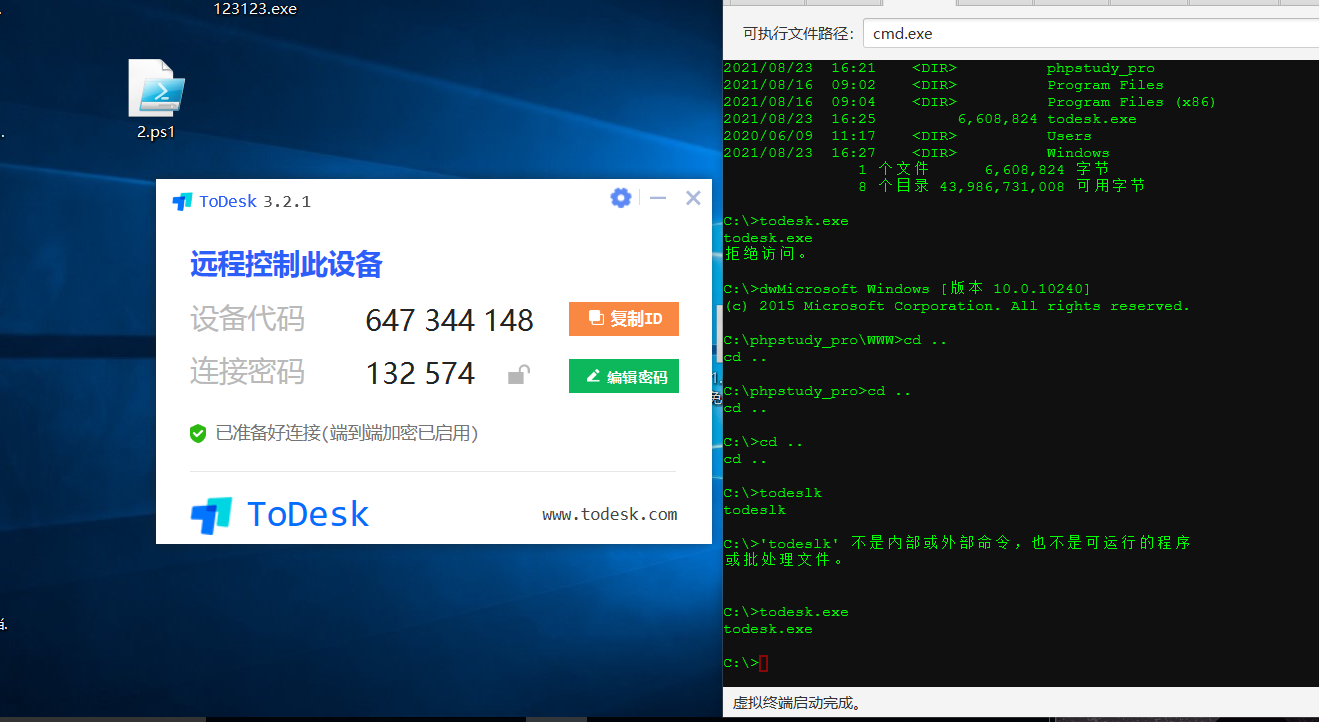This screenshot has height=722, width=1319.
Task: Click the 远程控制此设备 heading
Action: 286,265
